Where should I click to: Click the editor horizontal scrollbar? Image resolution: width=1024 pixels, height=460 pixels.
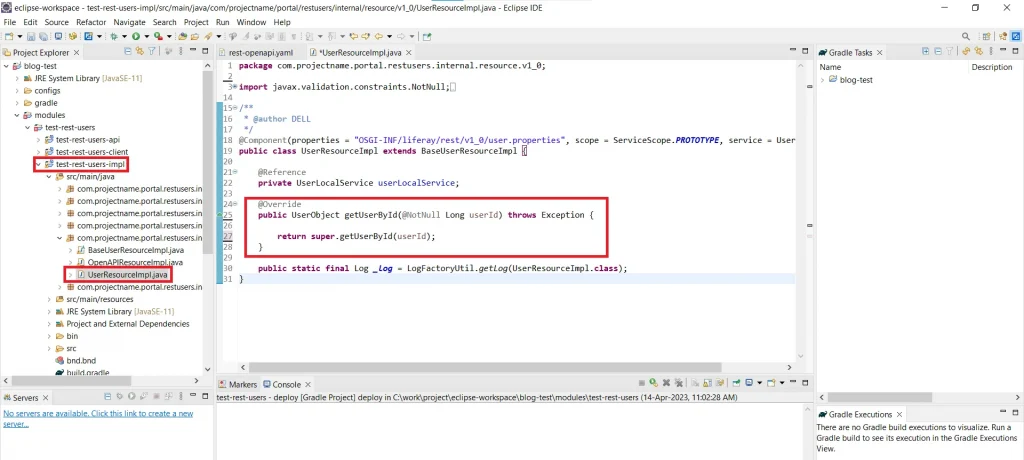click(x=485, y=368)
